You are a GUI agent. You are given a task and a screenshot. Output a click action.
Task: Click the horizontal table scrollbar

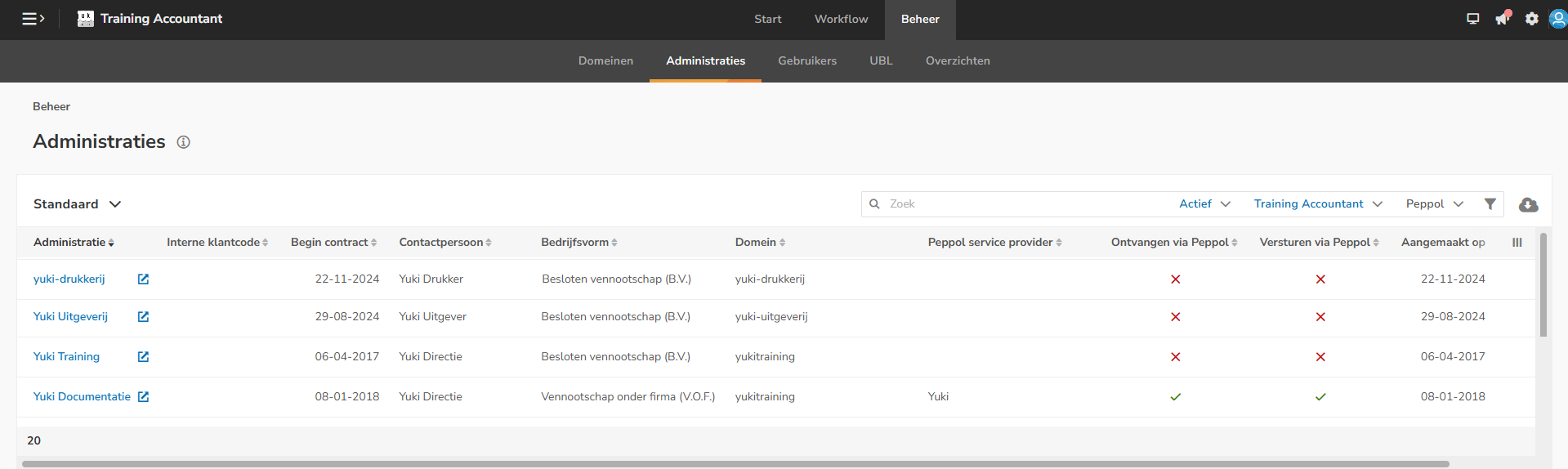(x=735, y=463)
